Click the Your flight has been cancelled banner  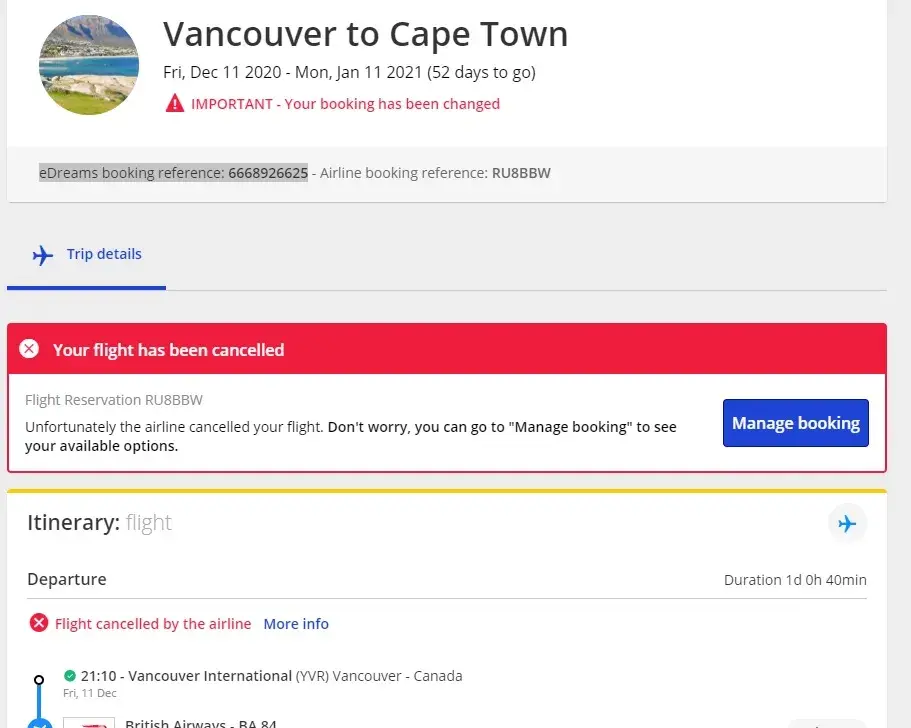click(x=168, y=350)
